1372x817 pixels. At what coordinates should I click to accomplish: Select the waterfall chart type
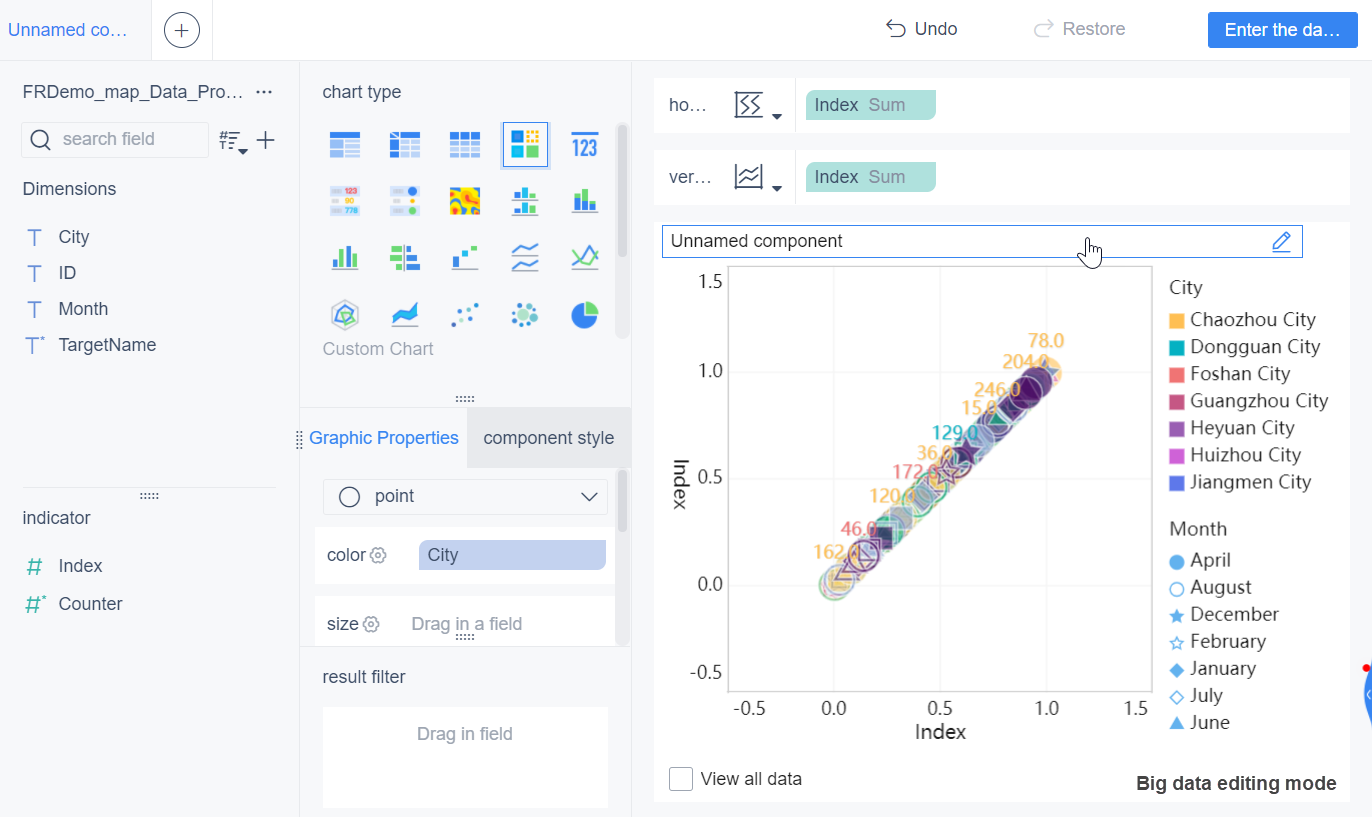465,258
